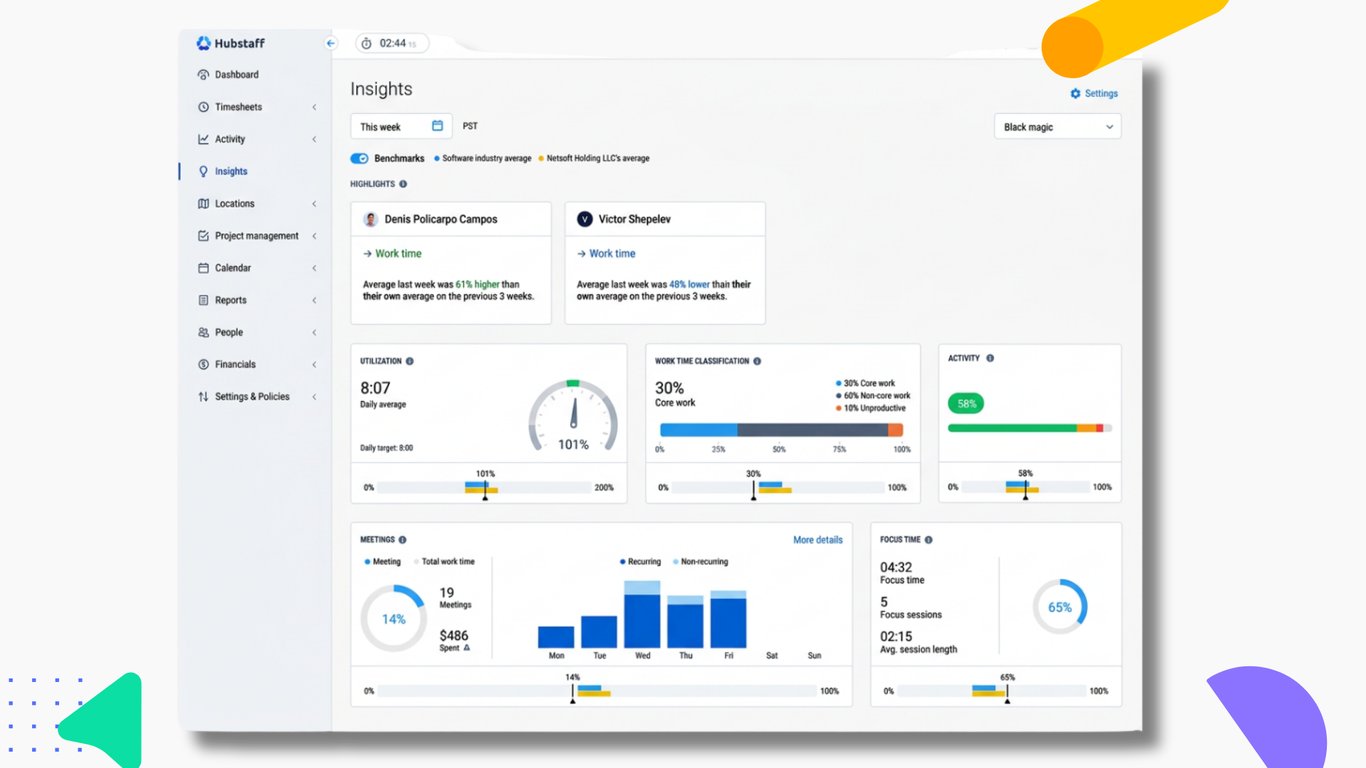The width and height of the screenshot is (1366, 768).
Task: Expand the Activity submenu chevron
Action: (x=314, y=139)
